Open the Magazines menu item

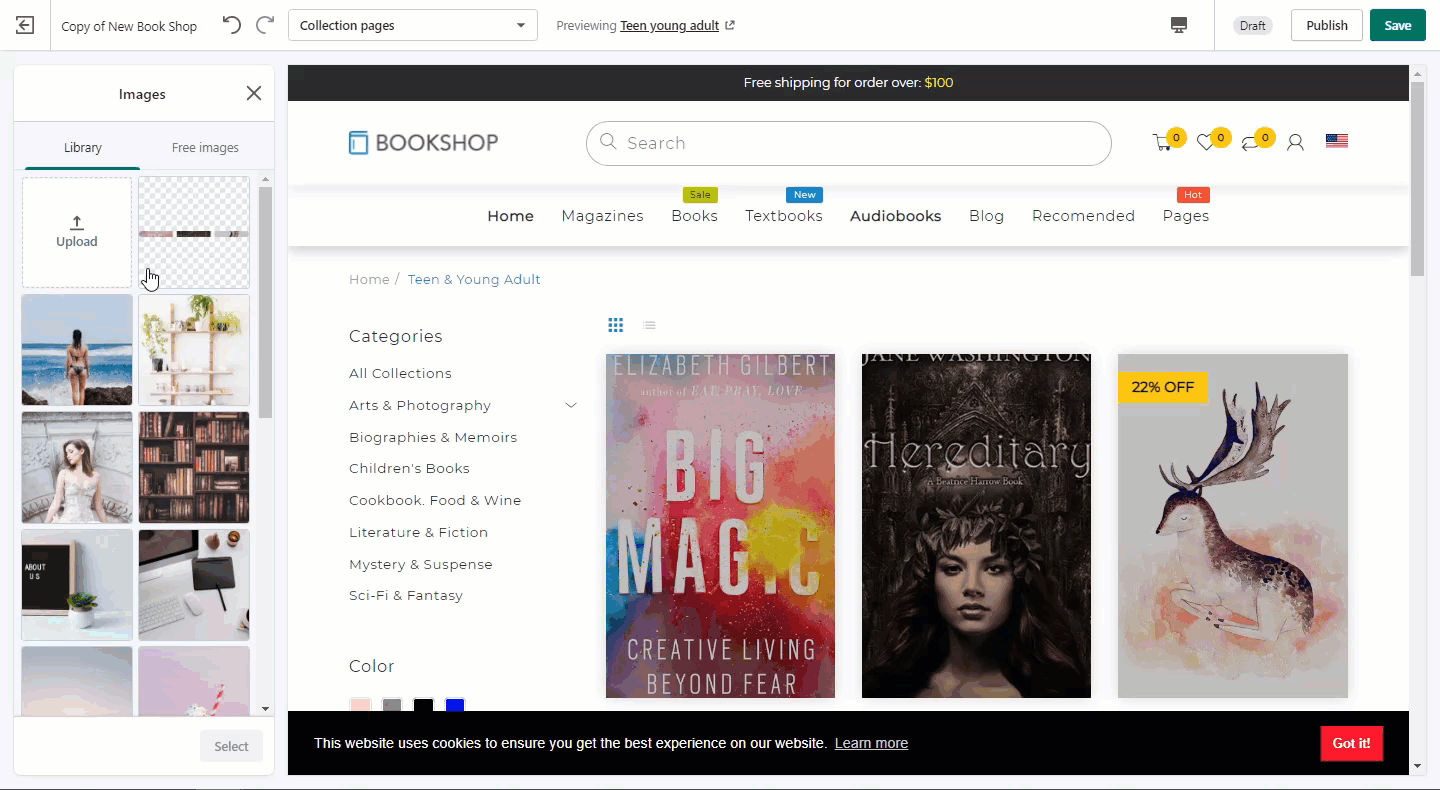point(602,216)
